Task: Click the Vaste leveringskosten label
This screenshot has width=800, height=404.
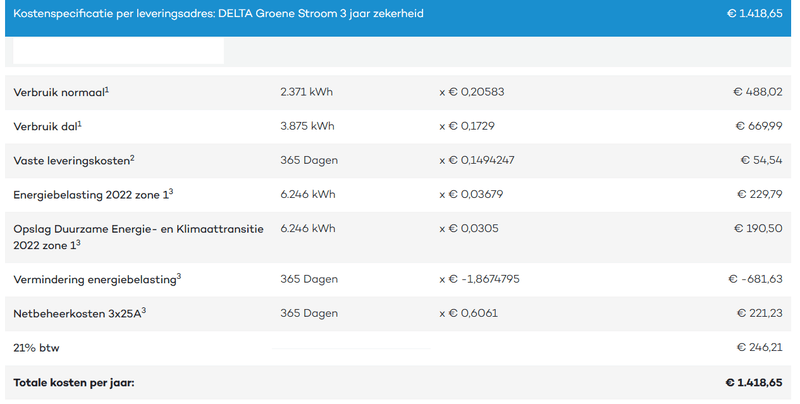Action: pyautogui.click(x=70, y=160)
